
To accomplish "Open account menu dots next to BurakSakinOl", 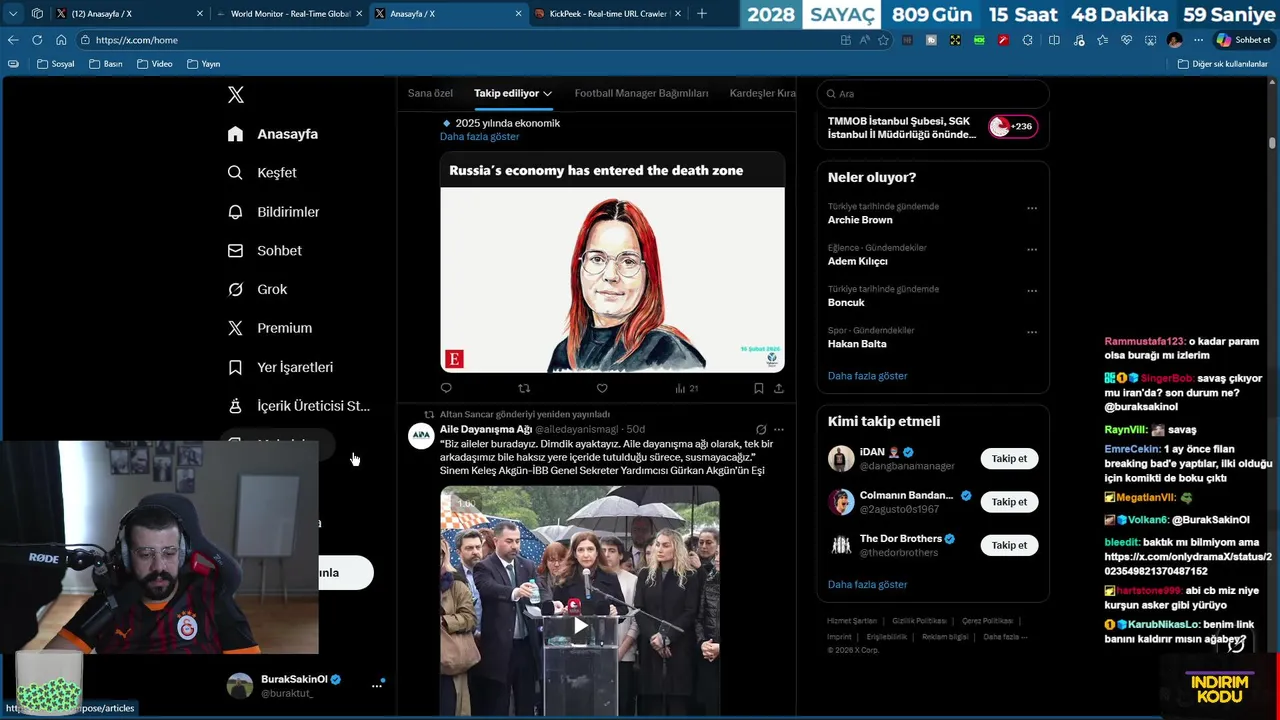I will (377, 685).
